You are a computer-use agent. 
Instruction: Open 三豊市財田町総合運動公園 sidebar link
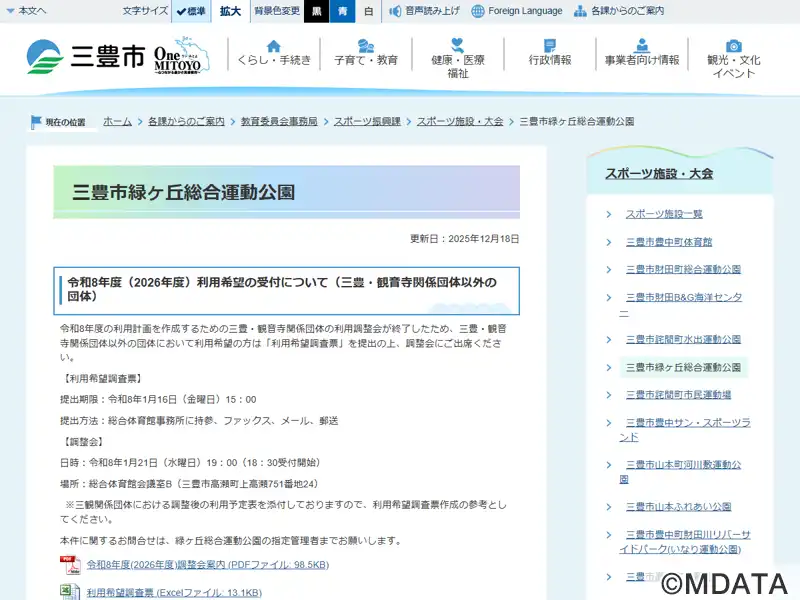point(683,270)
